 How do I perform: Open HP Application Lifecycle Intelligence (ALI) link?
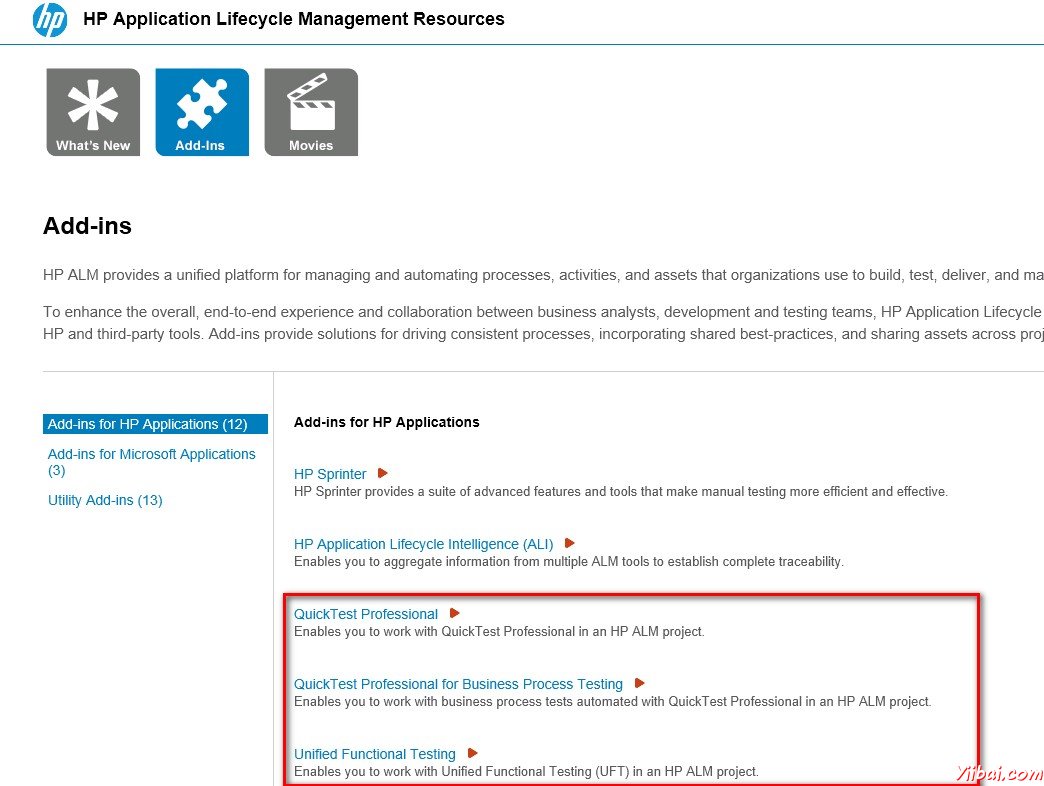coord(423,544)
